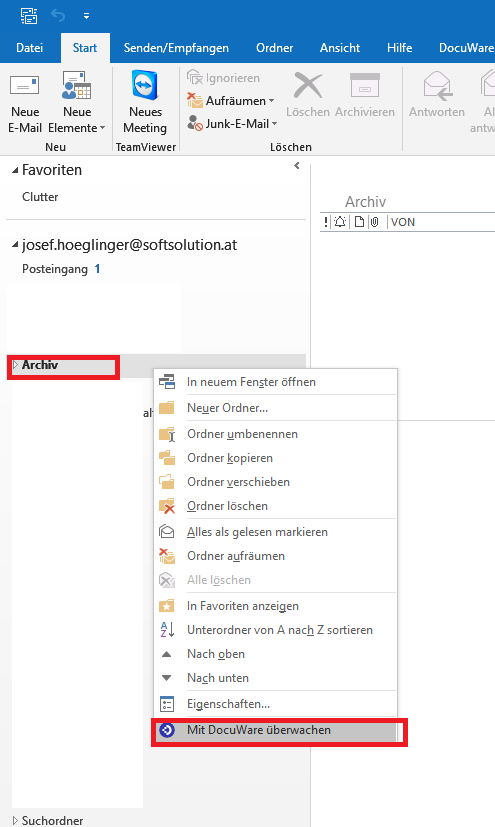Switch to the Senden/Empfangen tab
Image resolution: width=495 pixels, height=827 pixels.
tap(176, 48)
